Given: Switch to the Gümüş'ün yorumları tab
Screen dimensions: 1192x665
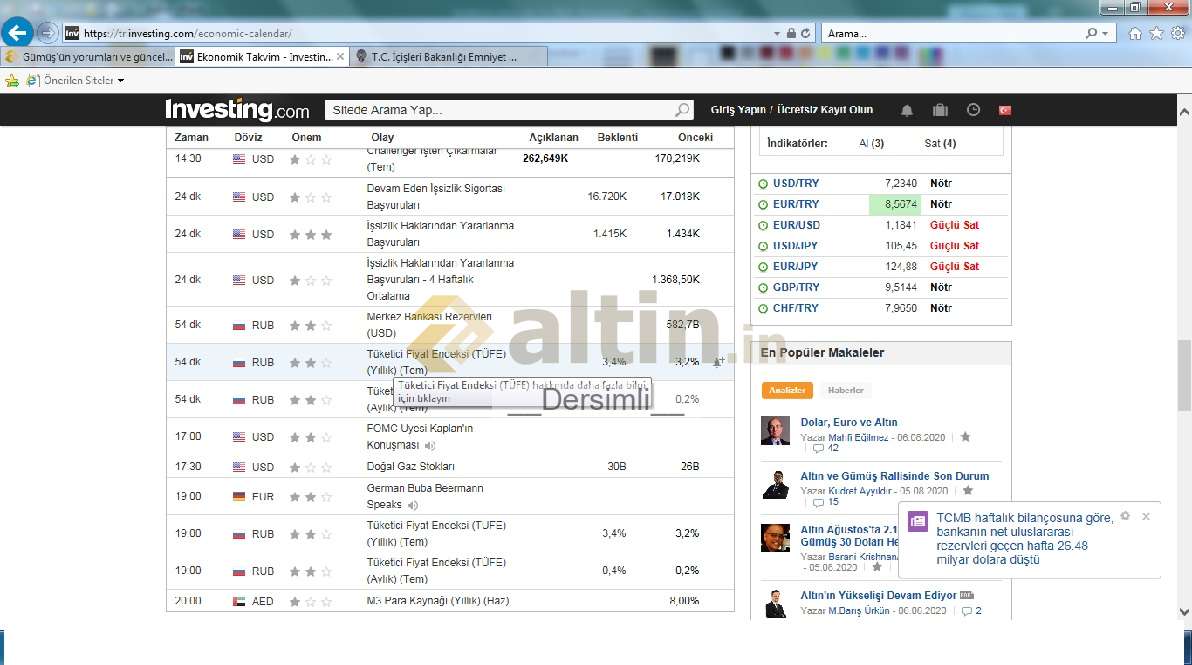Looking at the screenshot, I should pos(88,57).
